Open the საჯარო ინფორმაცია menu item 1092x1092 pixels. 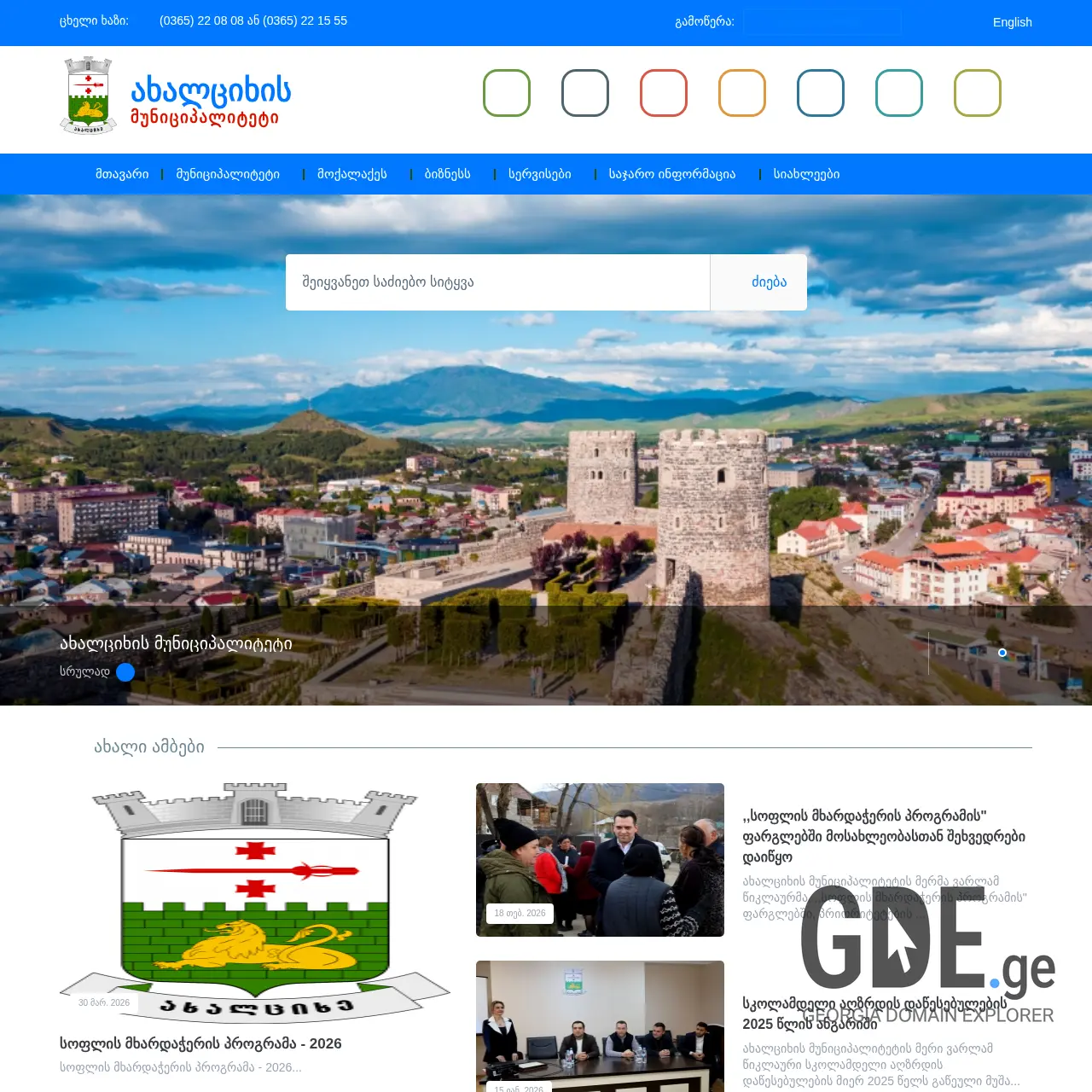[672, 174]
